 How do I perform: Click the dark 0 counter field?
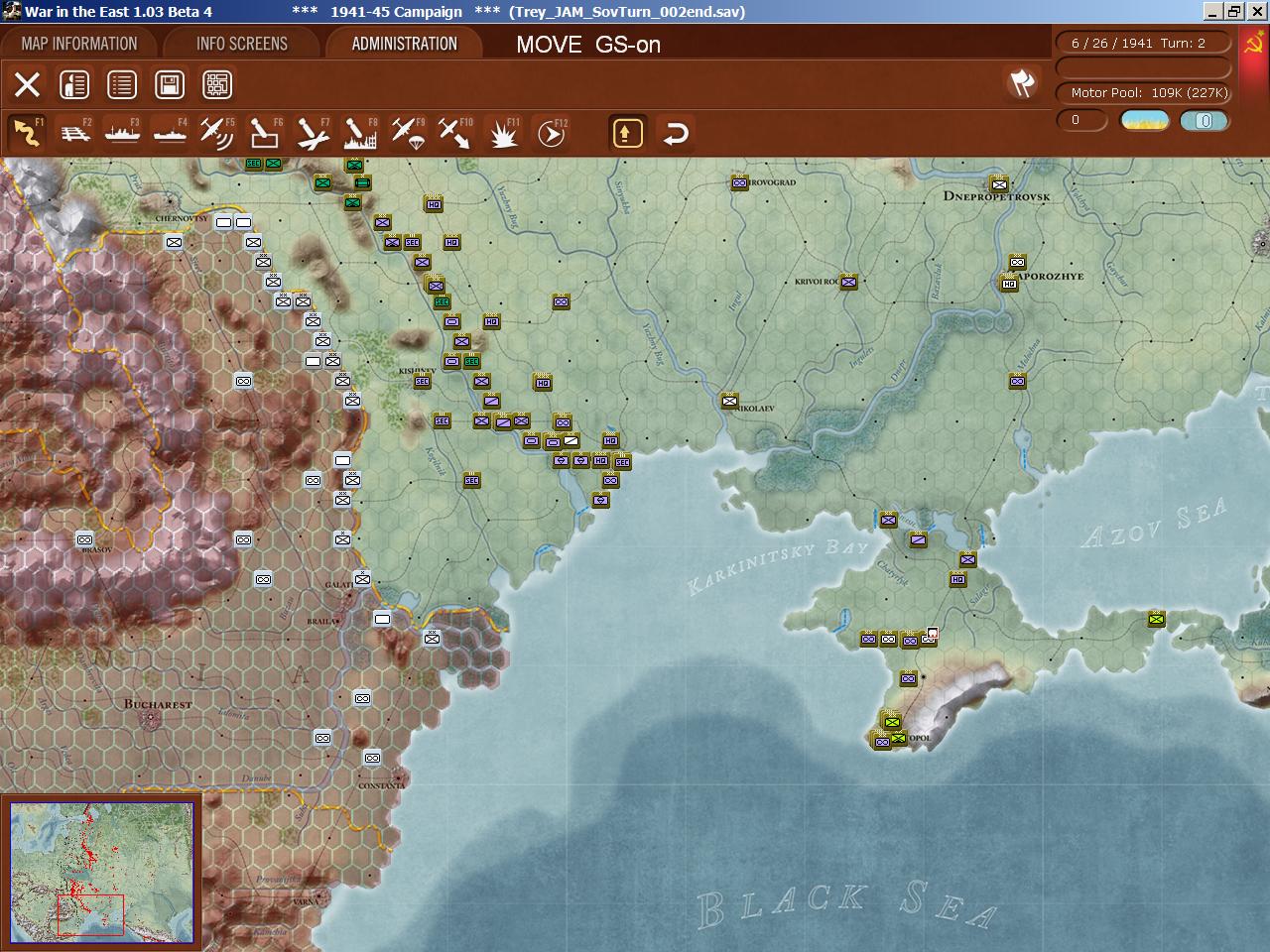point(1081,120)
